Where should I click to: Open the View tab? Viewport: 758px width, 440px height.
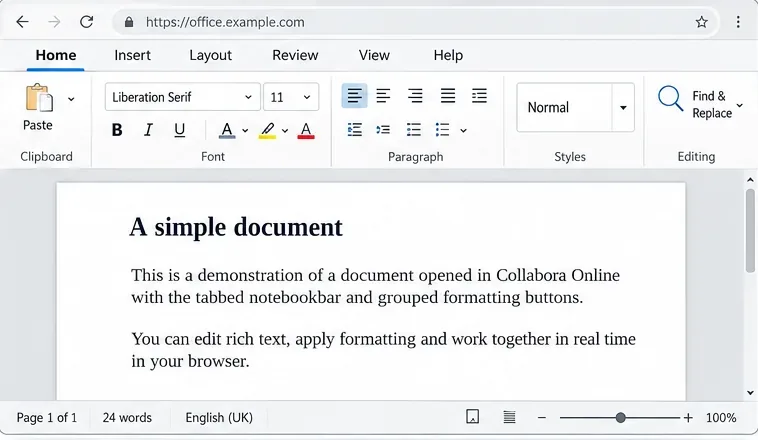click(x=374, y=55)
